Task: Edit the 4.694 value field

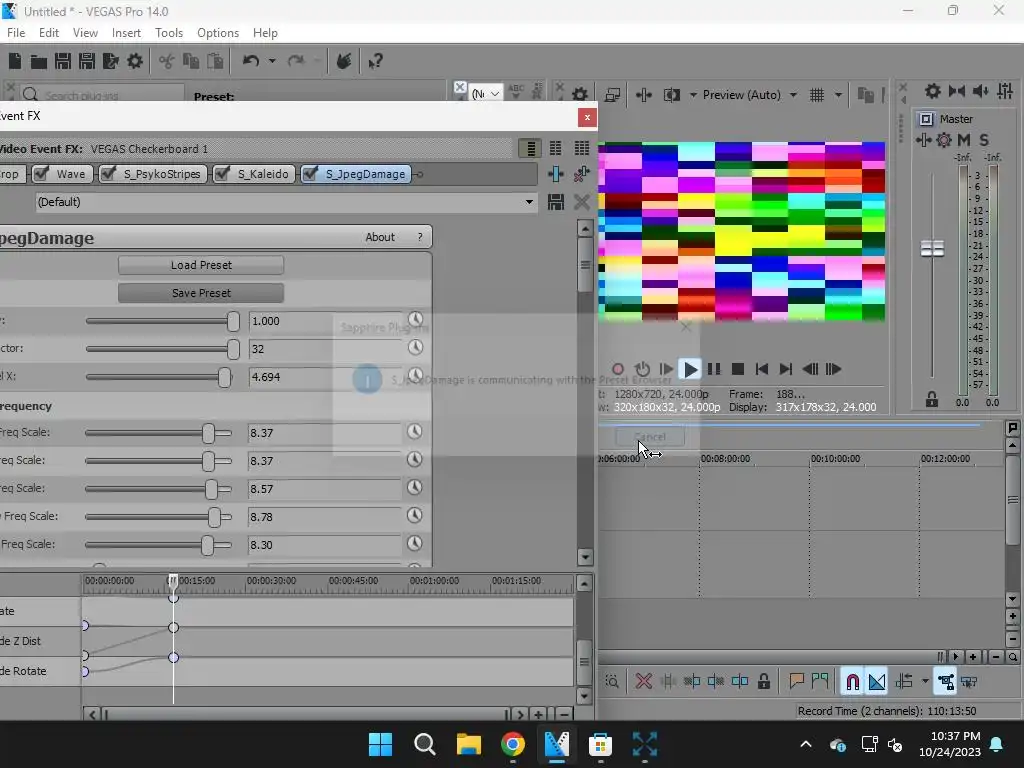Action: pyautogui.click(x=325, y=377)
